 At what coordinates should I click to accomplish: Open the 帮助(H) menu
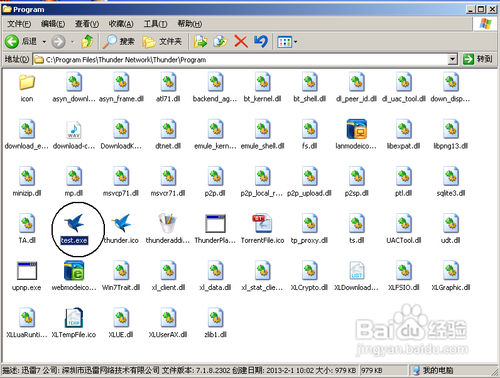tap(190, 24)
